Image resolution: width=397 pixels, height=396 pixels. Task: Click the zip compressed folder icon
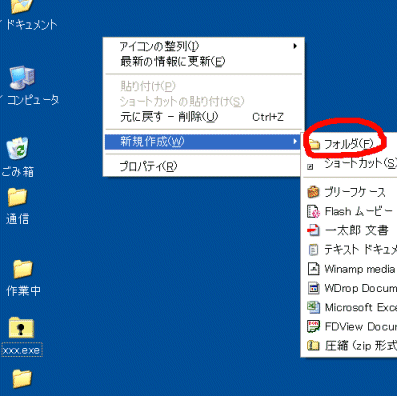[x=313, y=346]
